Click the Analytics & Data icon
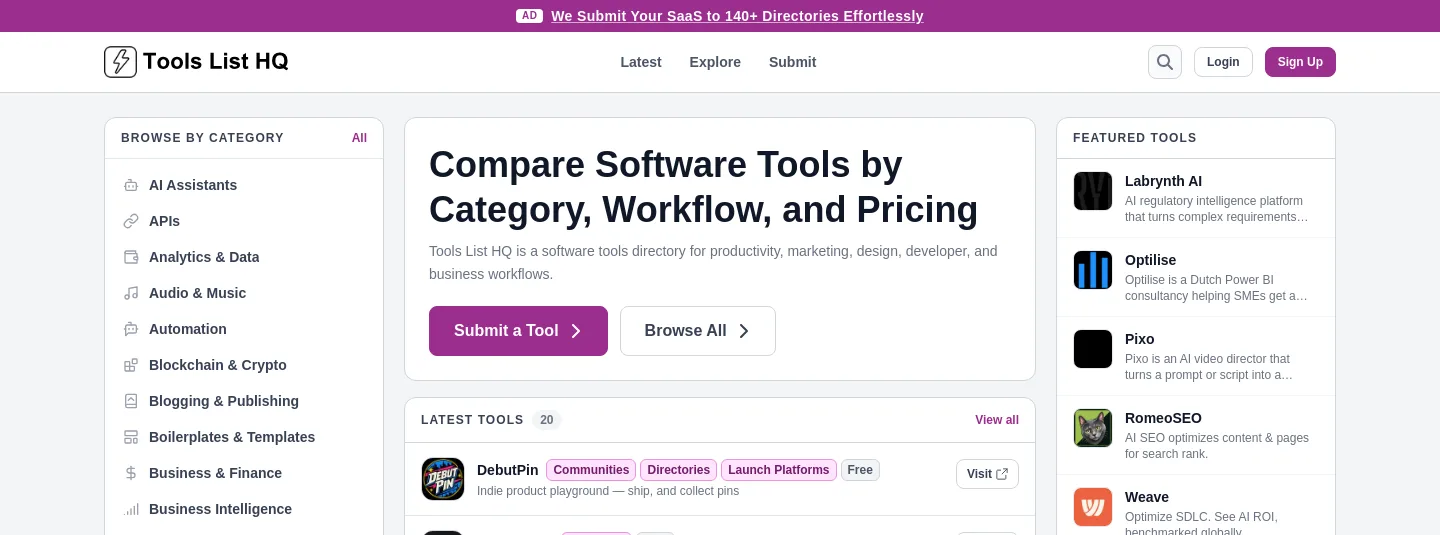This screenshot has height=535, width=1440. tap(131, 257)
